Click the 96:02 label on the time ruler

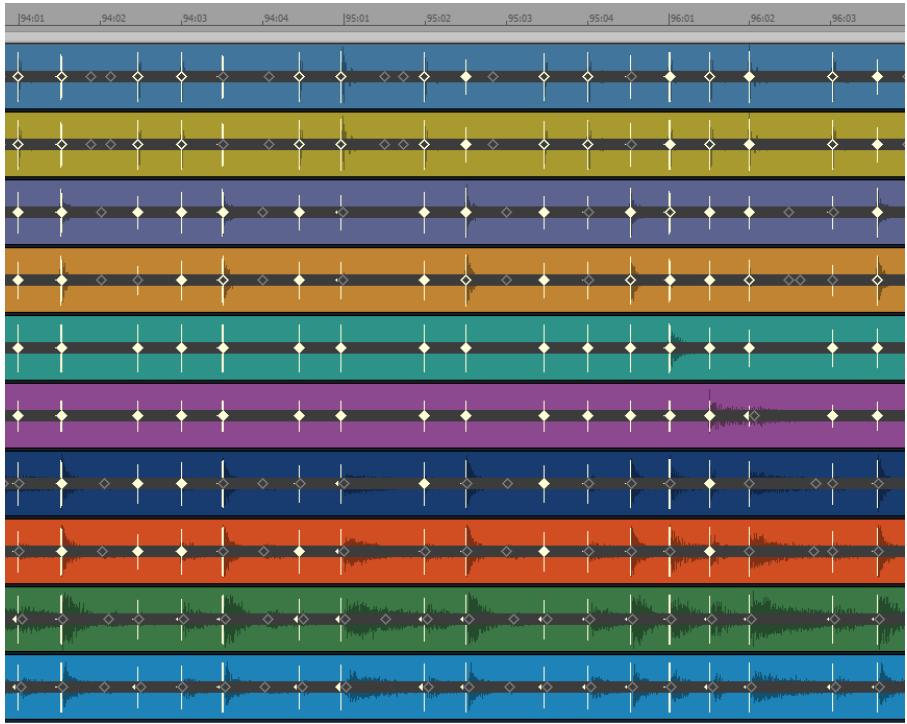click(762, 19)
